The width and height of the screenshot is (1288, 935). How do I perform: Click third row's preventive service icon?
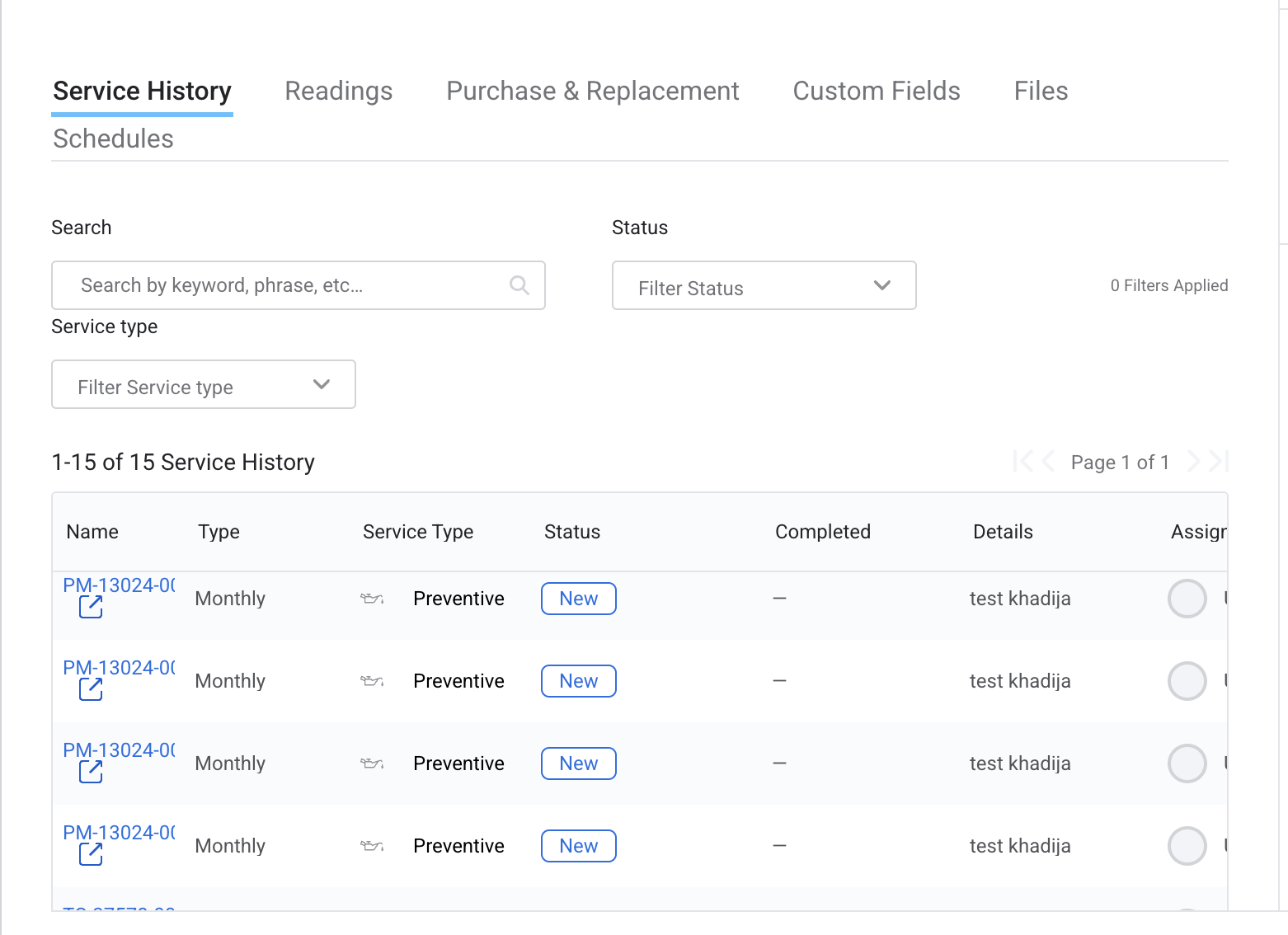(x=372, y=764)
